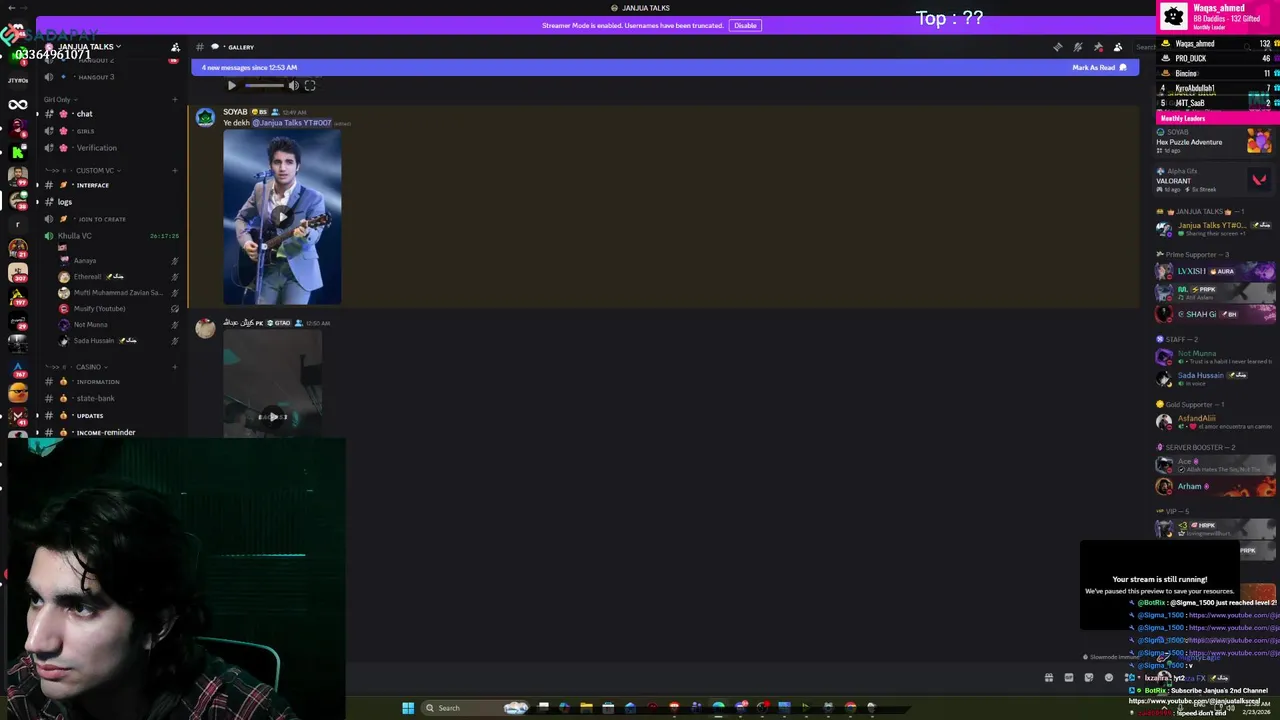
Task: Open the emoji picker in the message bar
Action: point(1109,678)
